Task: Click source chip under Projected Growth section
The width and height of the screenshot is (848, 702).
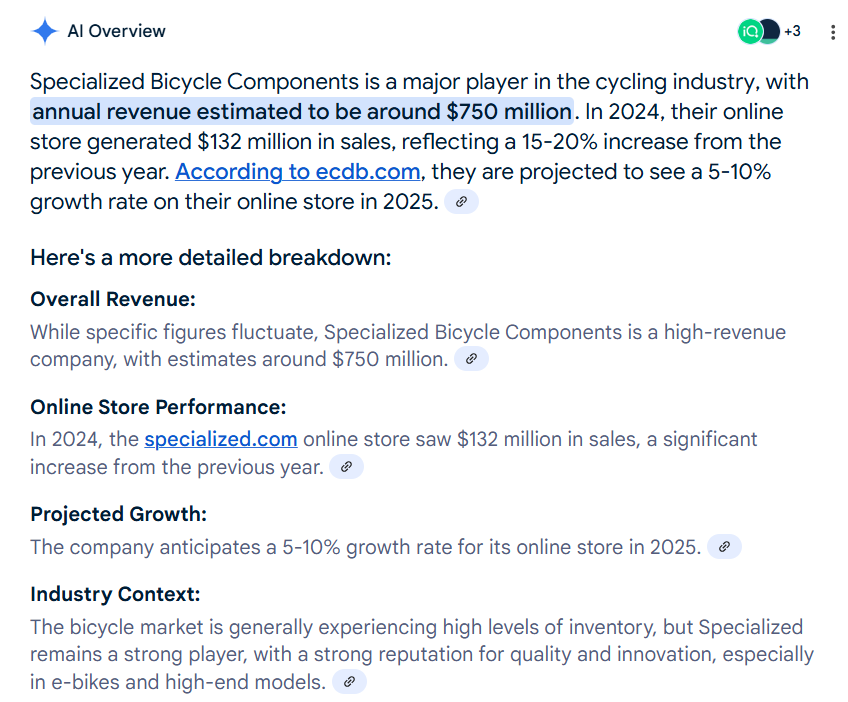Action: point(724,547)
